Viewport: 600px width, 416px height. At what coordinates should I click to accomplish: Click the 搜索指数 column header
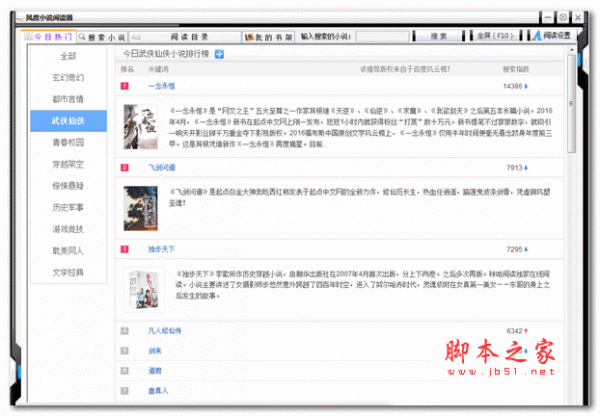[x=516, y=69]
